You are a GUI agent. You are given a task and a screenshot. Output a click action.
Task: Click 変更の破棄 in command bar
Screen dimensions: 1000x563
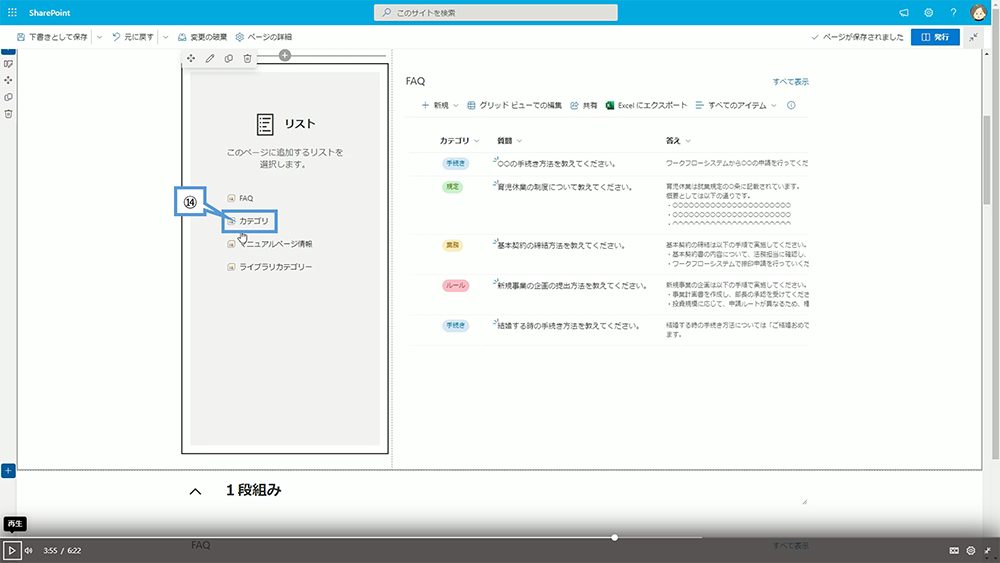coord(202,37)
